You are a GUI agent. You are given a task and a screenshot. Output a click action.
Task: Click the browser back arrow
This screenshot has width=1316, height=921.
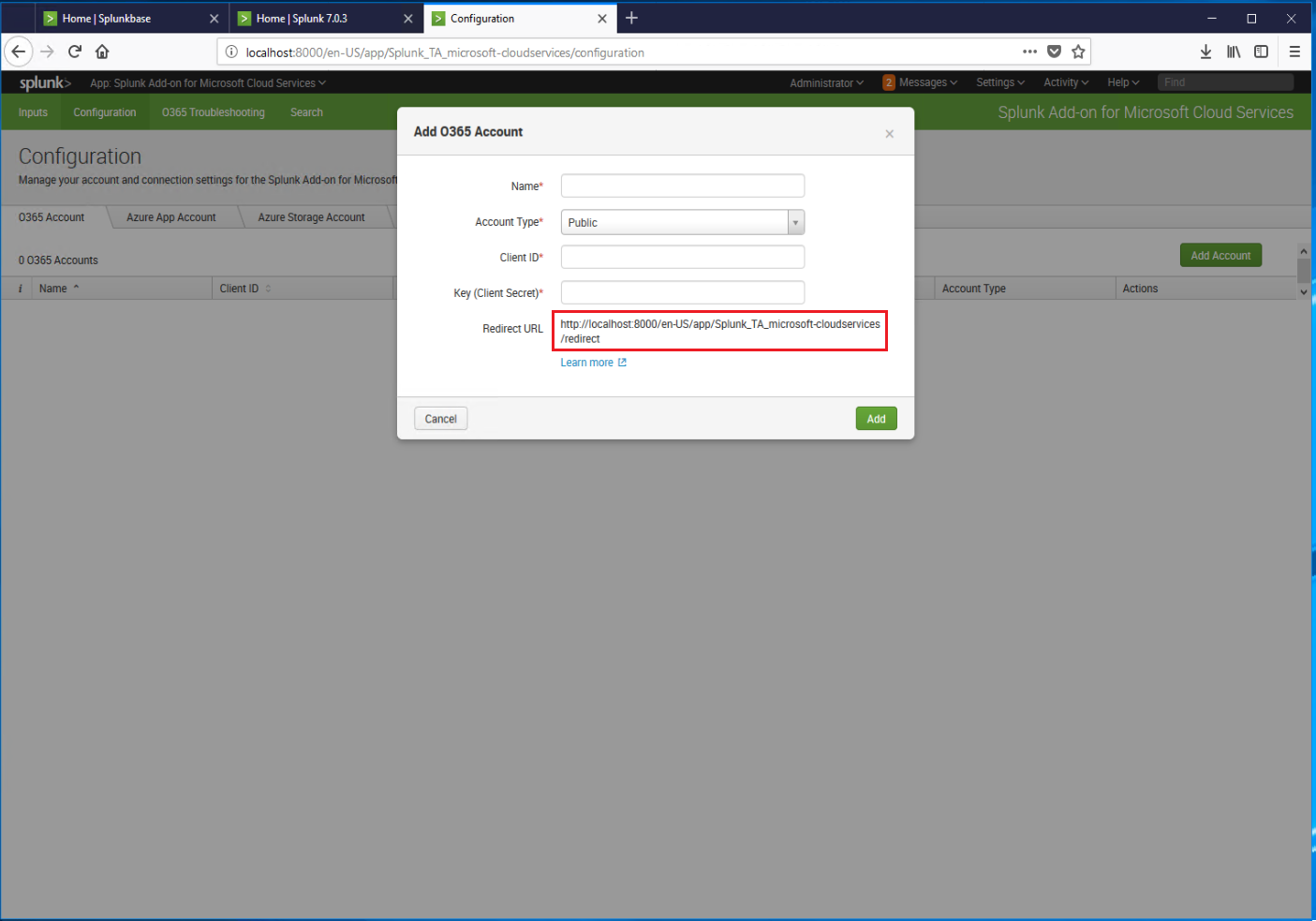pyautogui.click(x=18, y=52)
